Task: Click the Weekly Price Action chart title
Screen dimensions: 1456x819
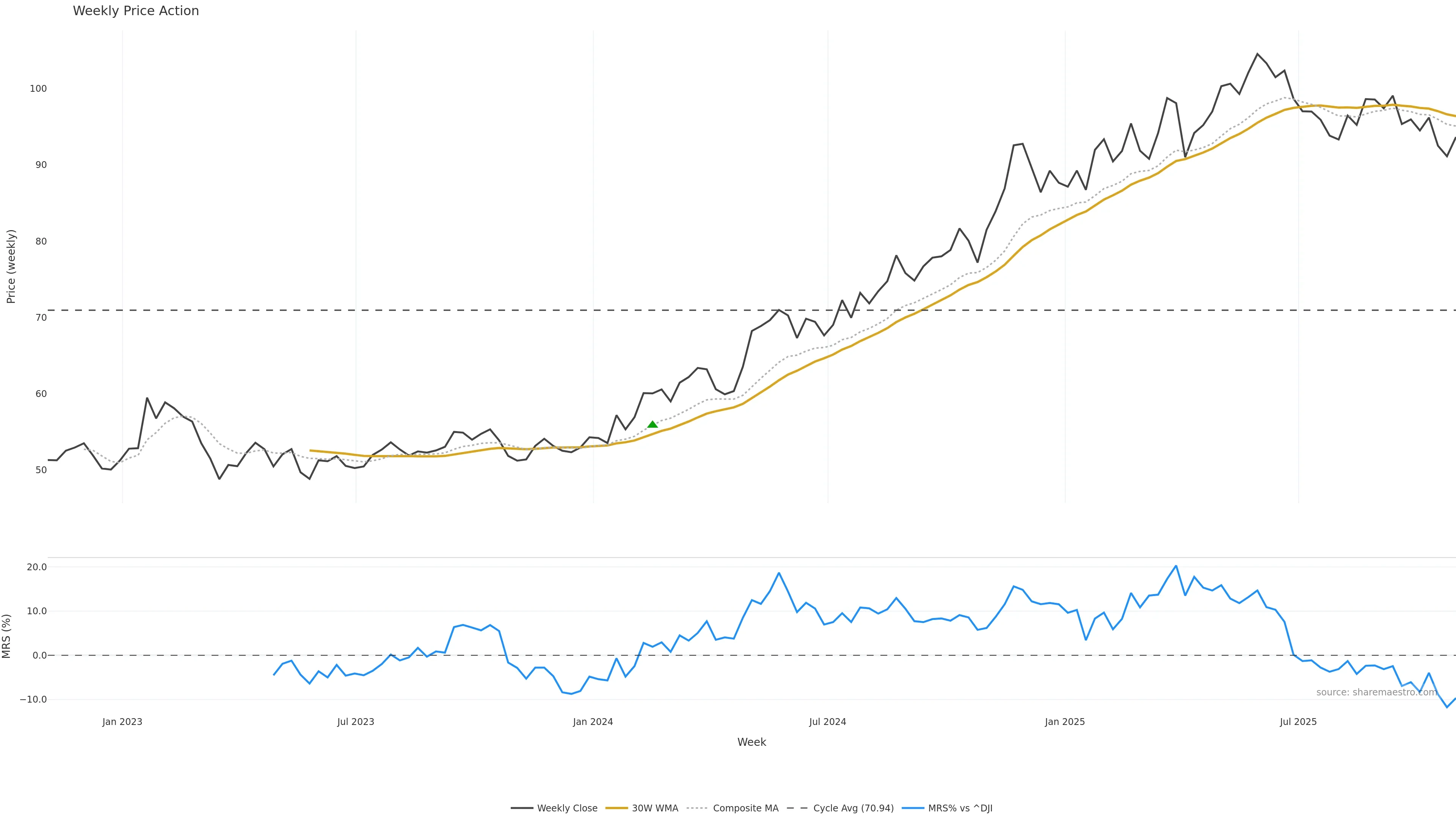Action: click(136, 11)
